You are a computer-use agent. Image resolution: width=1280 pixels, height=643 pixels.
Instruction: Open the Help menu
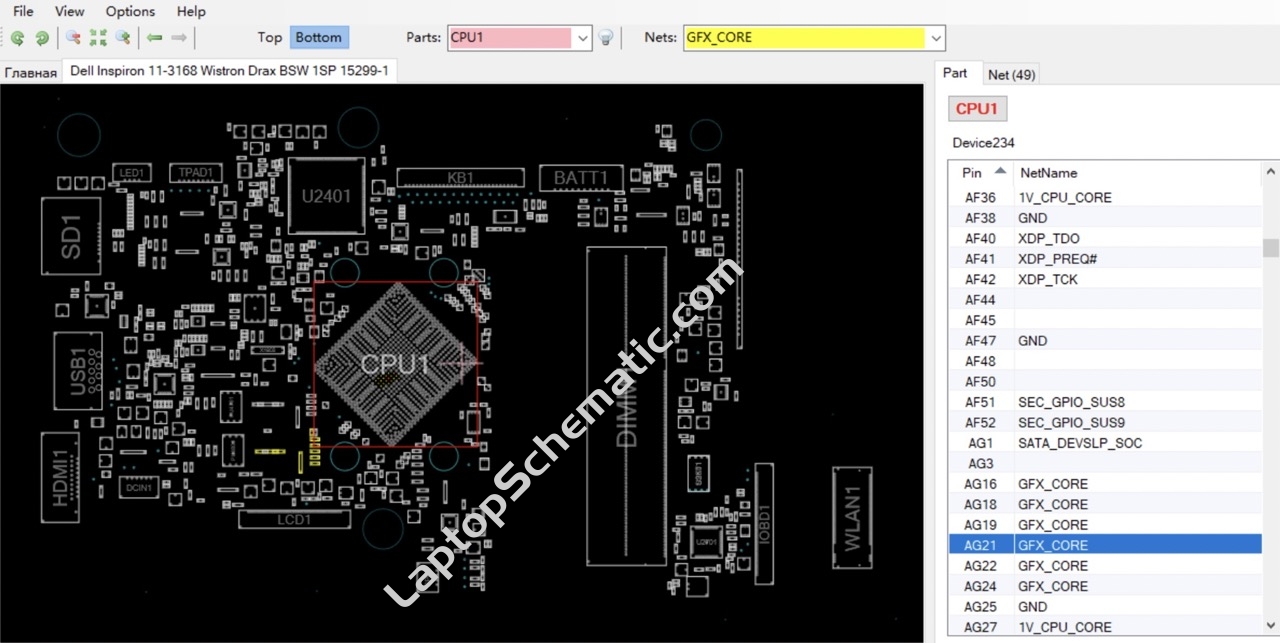pyautogui.click(x=191, y=11)
